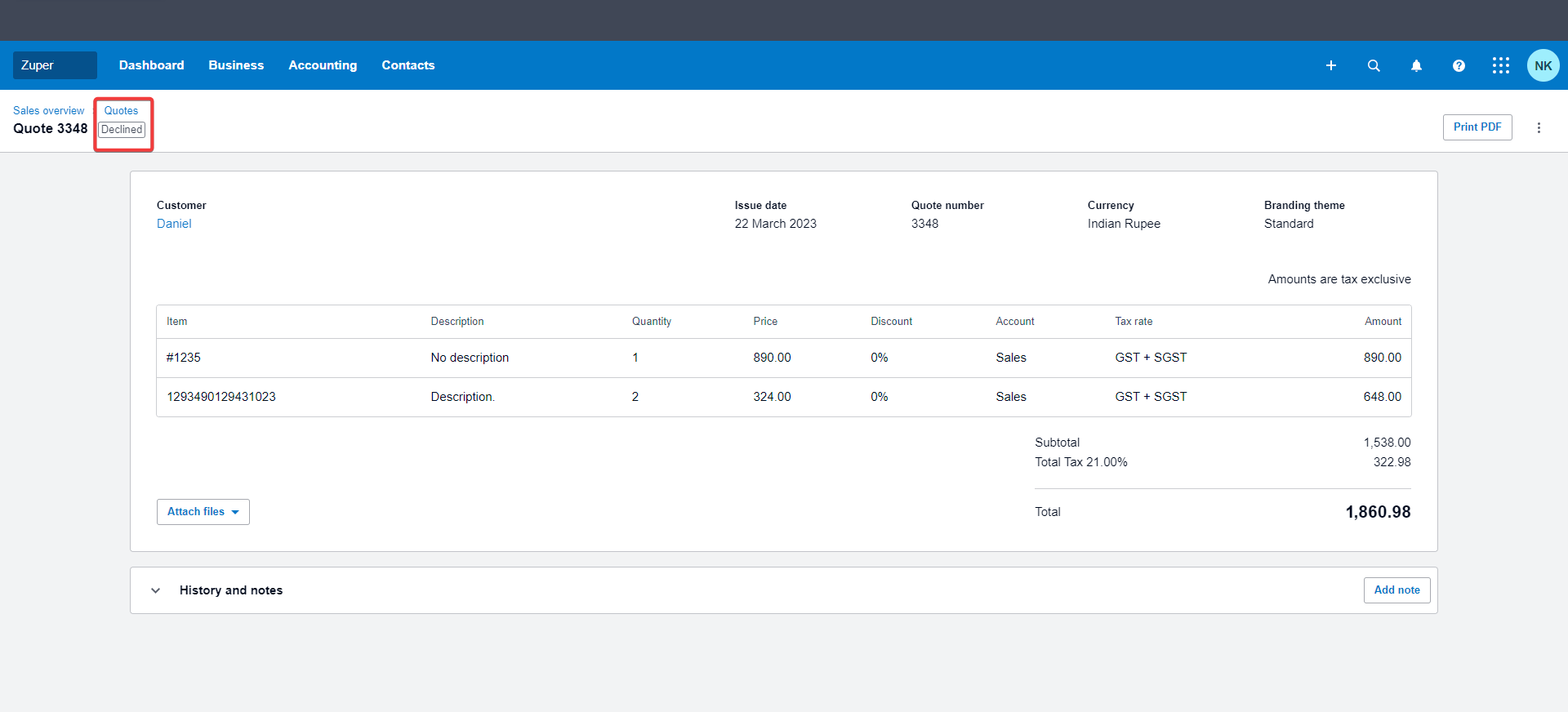Go to Sales overview breadcrumb link

(x=48, y=110)
